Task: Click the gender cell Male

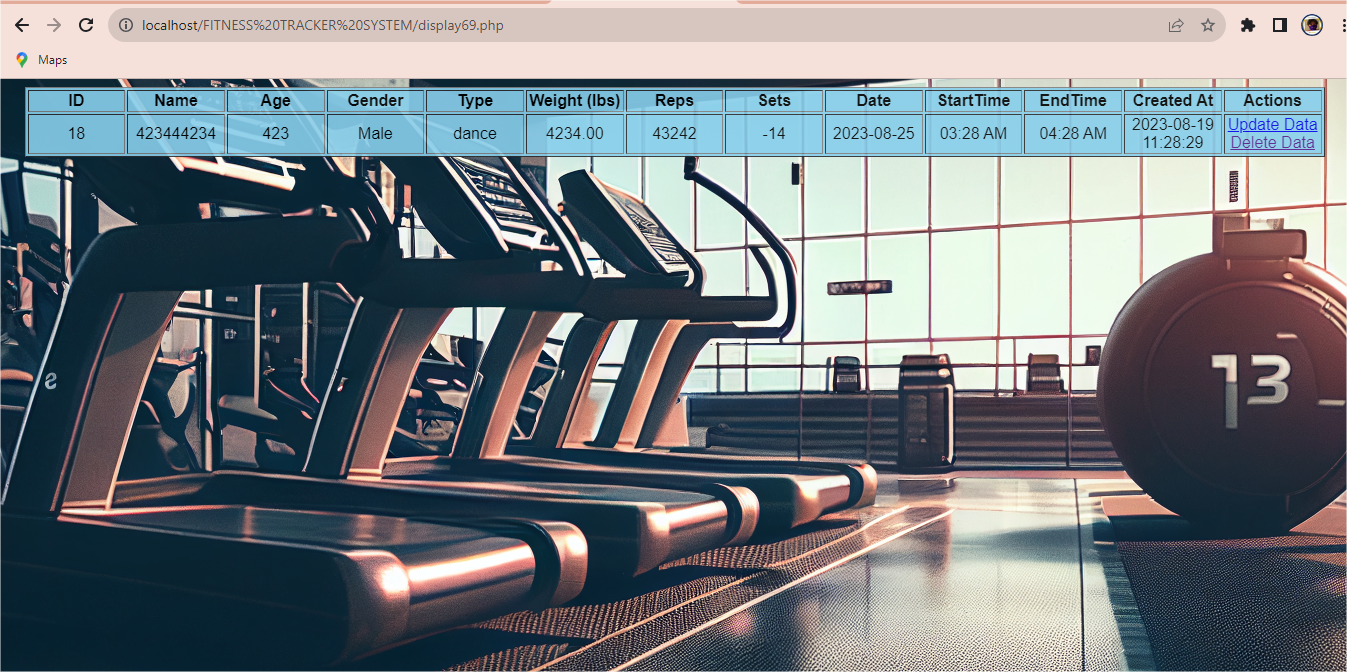Action: (x=375, y=134)
